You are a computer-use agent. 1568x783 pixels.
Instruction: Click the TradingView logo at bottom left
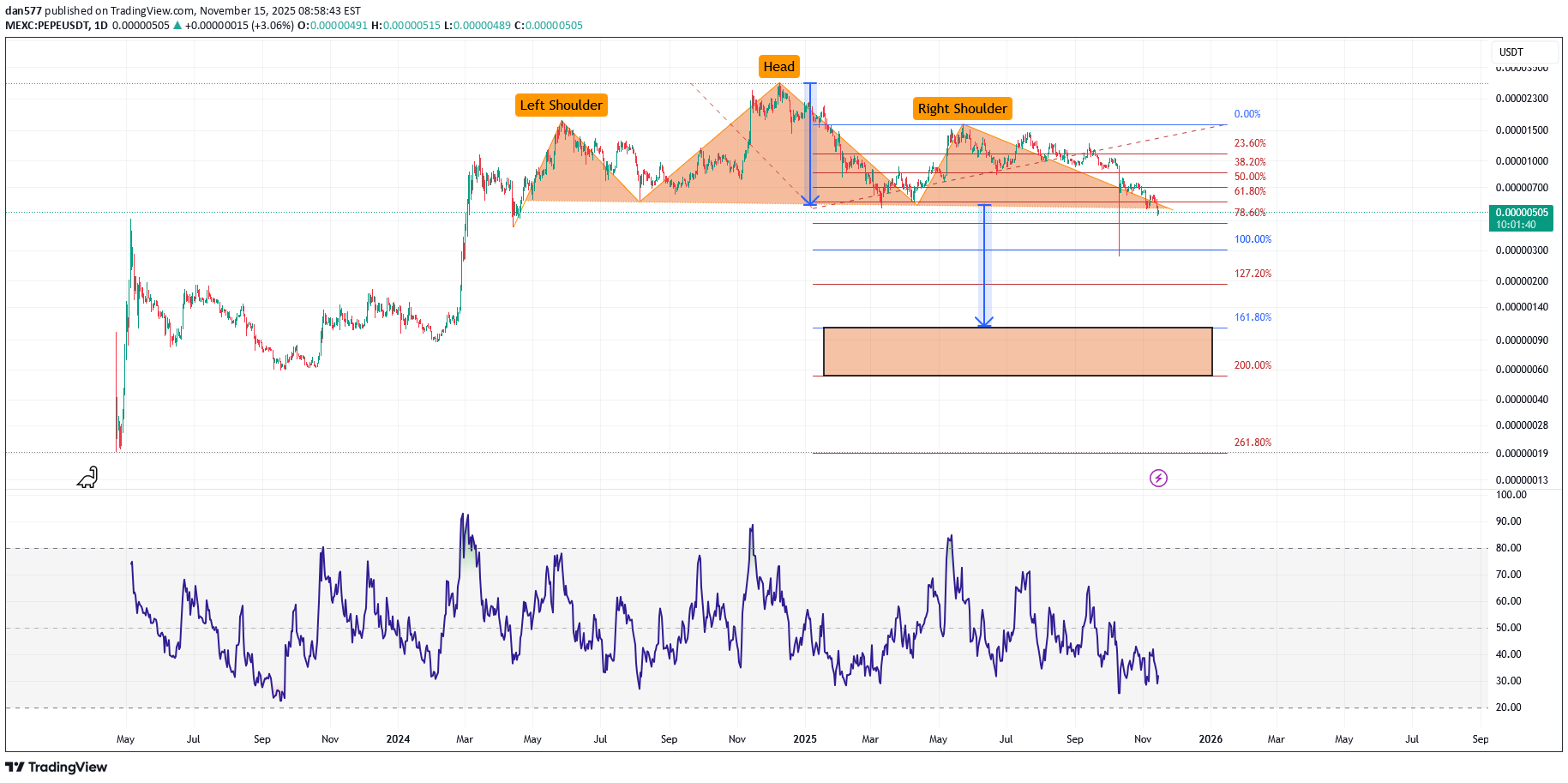click(x=57, y=767)
